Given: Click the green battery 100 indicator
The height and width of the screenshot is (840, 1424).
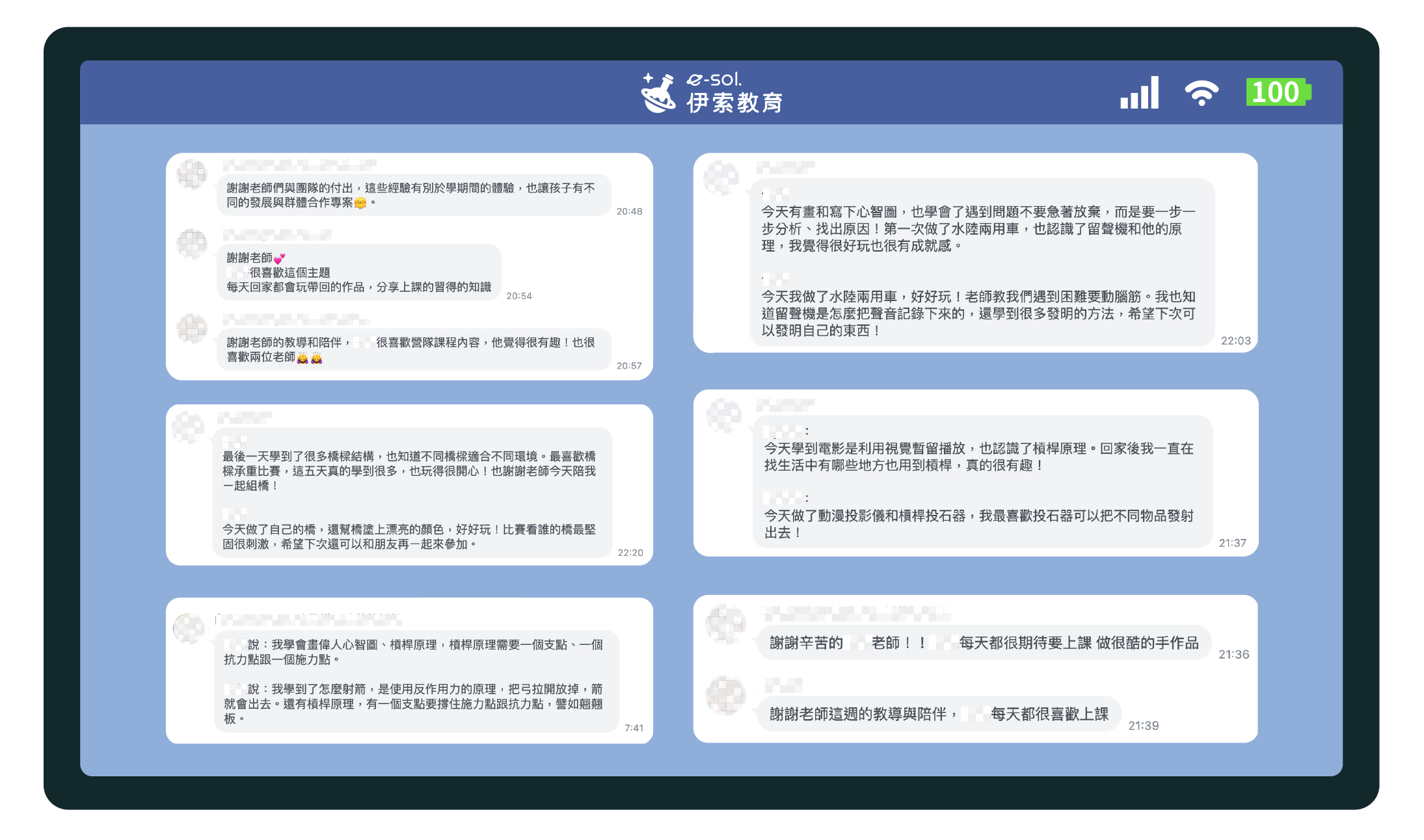Looking at the screenshot, I should [x=1278, y=92].
